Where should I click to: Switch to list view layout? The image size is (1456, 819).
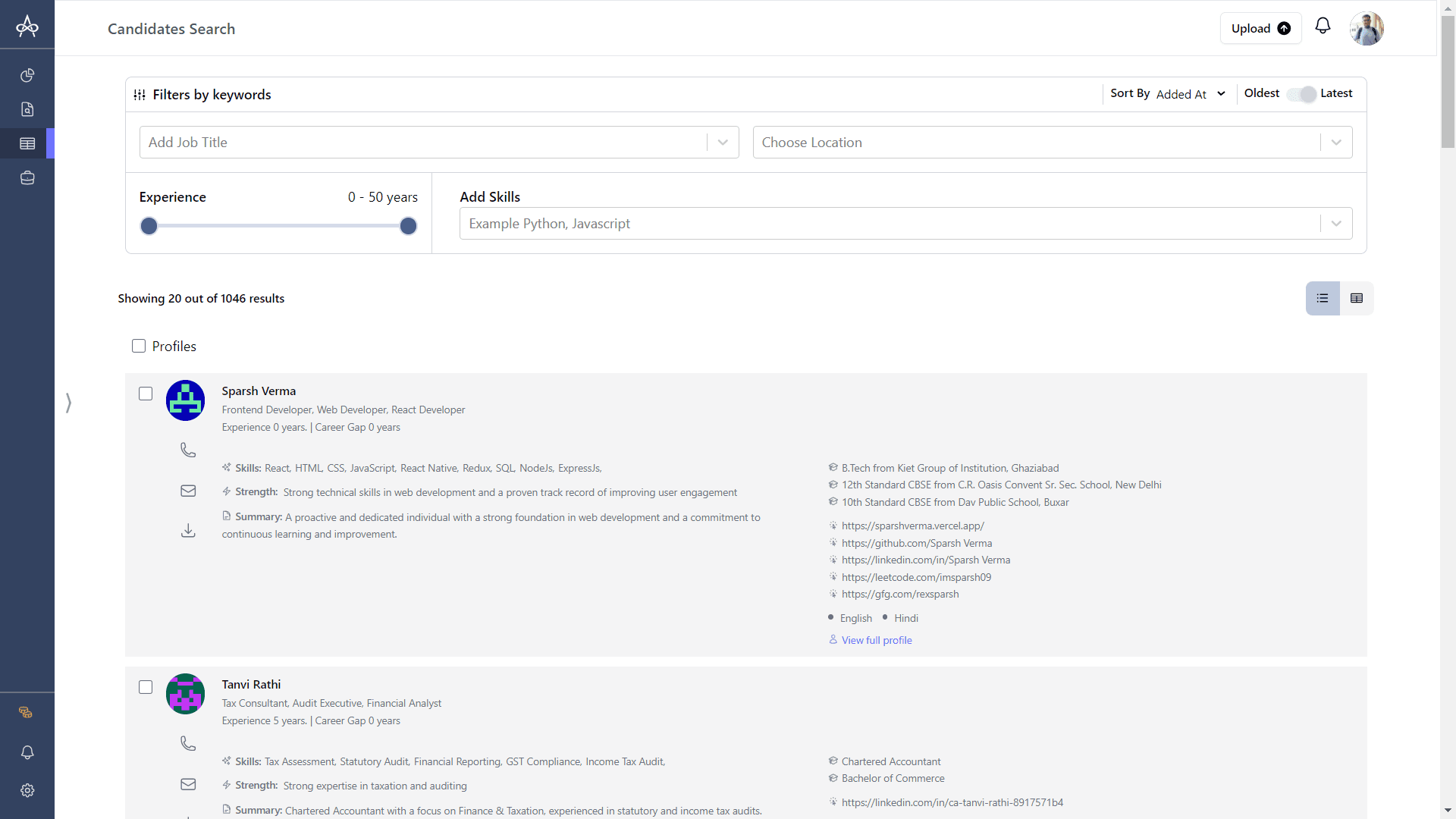coord(1323,298)
